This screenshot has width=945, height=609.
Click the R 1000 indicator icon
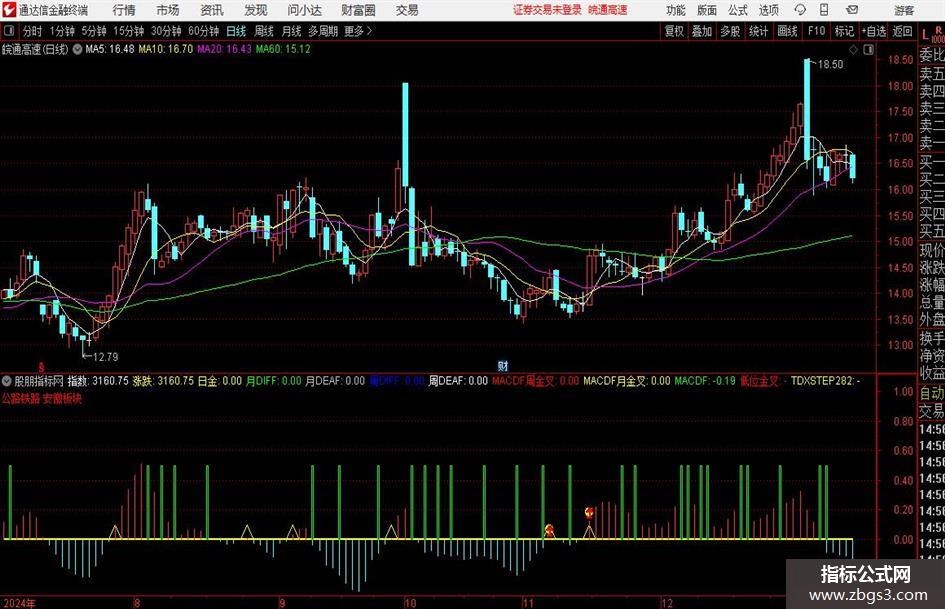[938, 34]
